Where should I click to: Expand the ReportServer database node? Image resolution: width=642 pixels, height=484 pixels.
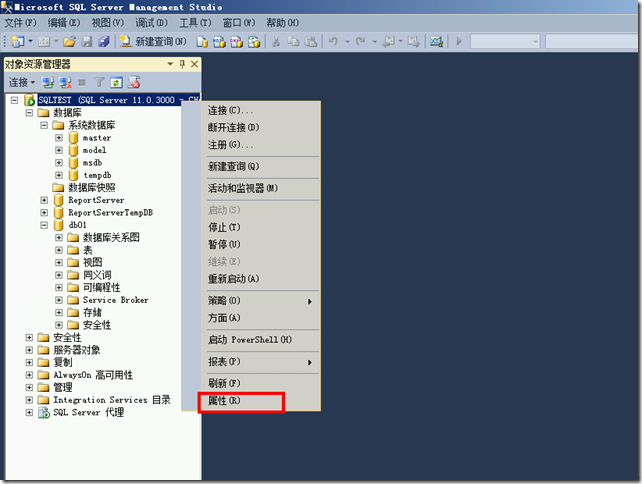(x=44, y=200)
